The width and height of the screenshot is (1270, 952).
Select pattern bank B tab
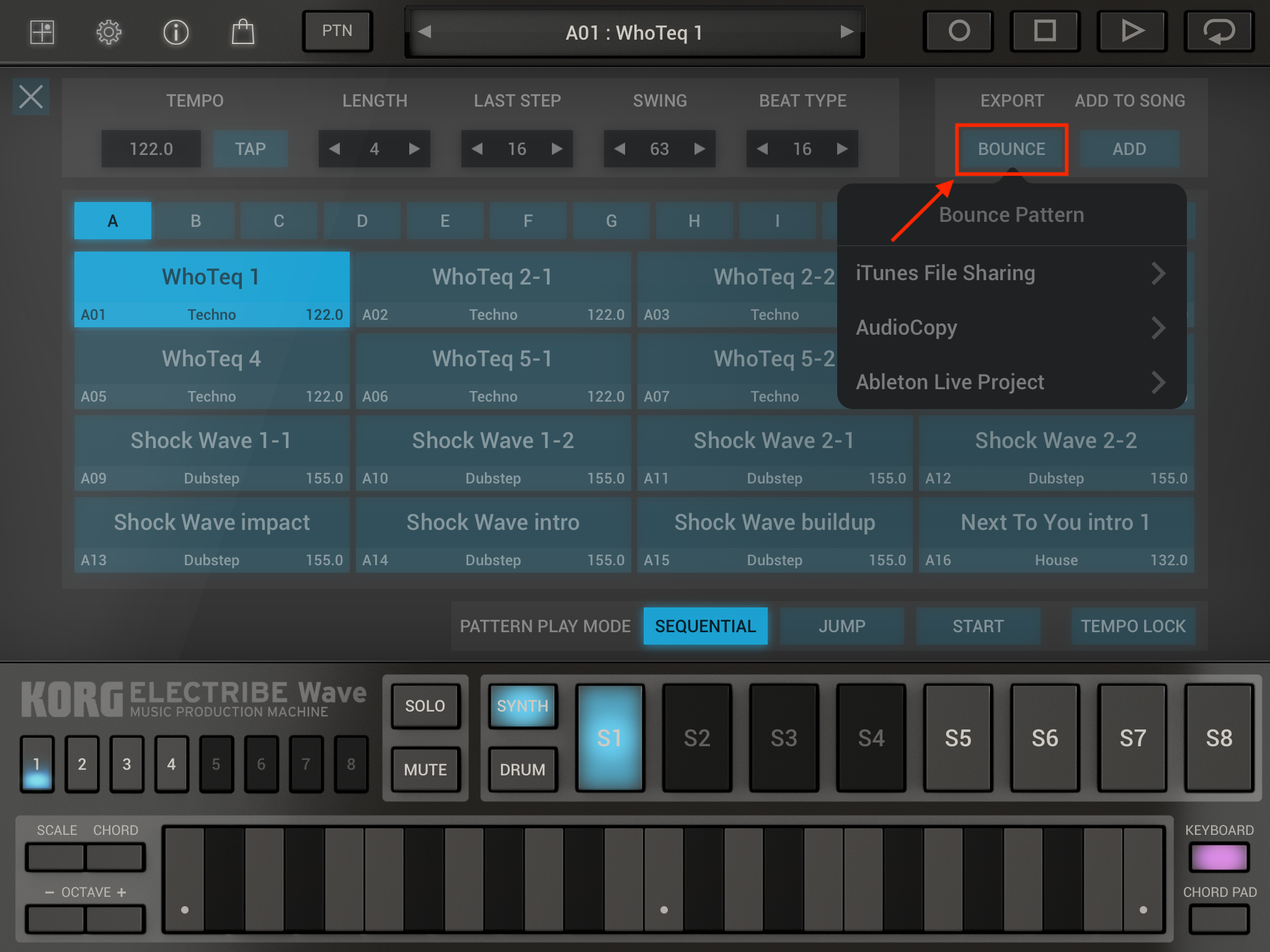[196, 221]
